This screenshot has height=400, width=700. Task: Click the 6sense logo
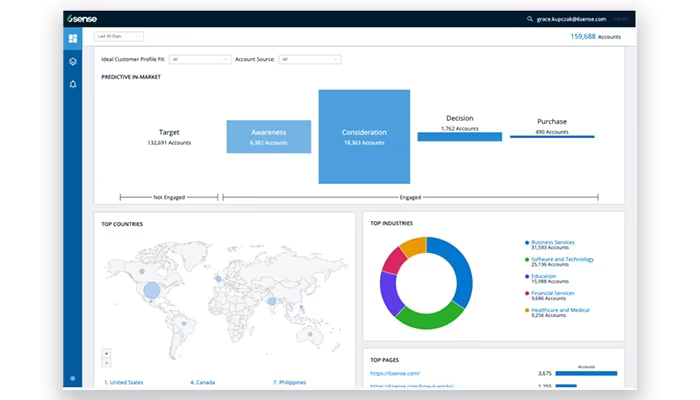point(82,19)
